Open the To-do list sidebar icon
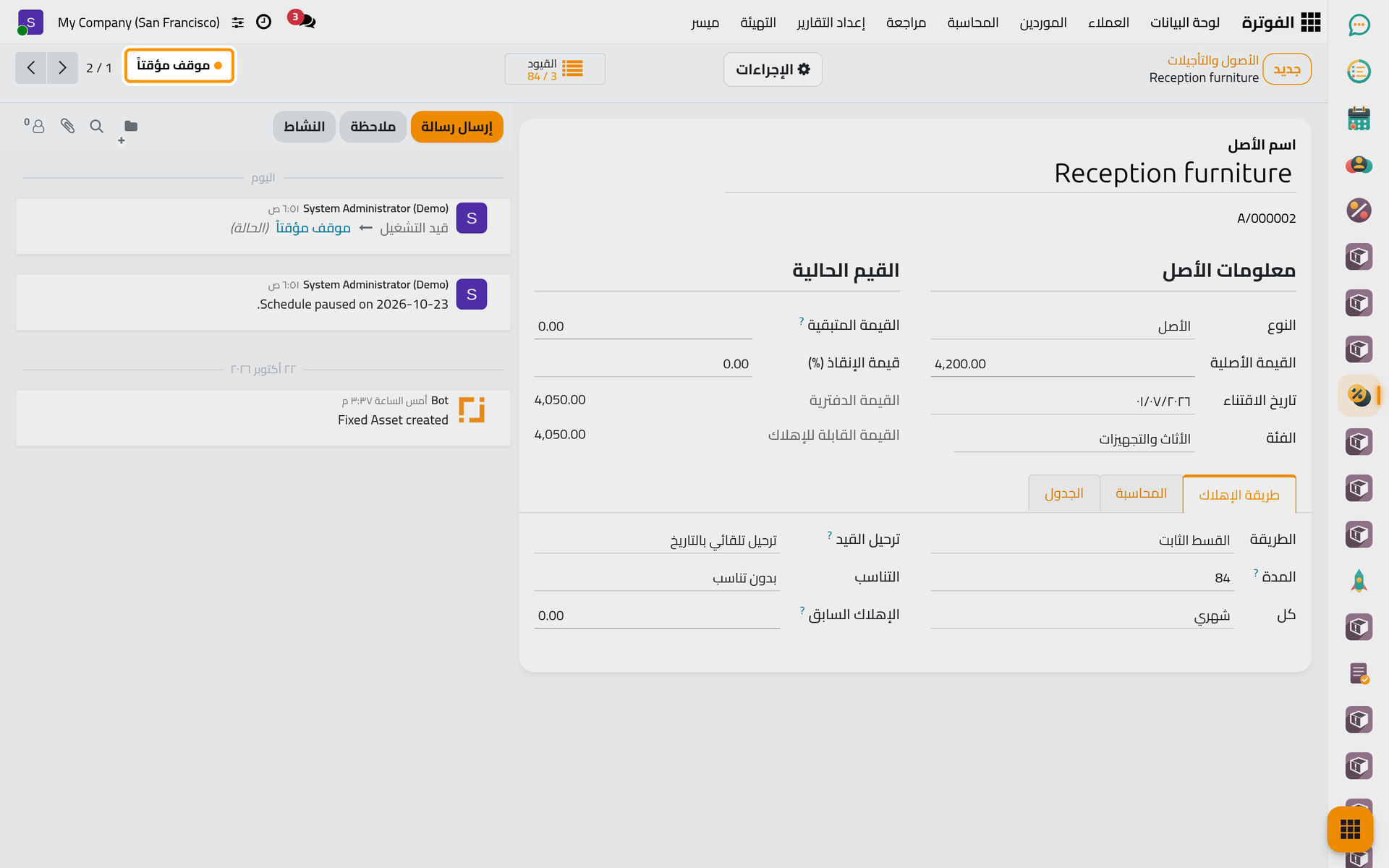Image resolution: width=1389 pixels, height=868 pixels. (x=1359, y=72)
